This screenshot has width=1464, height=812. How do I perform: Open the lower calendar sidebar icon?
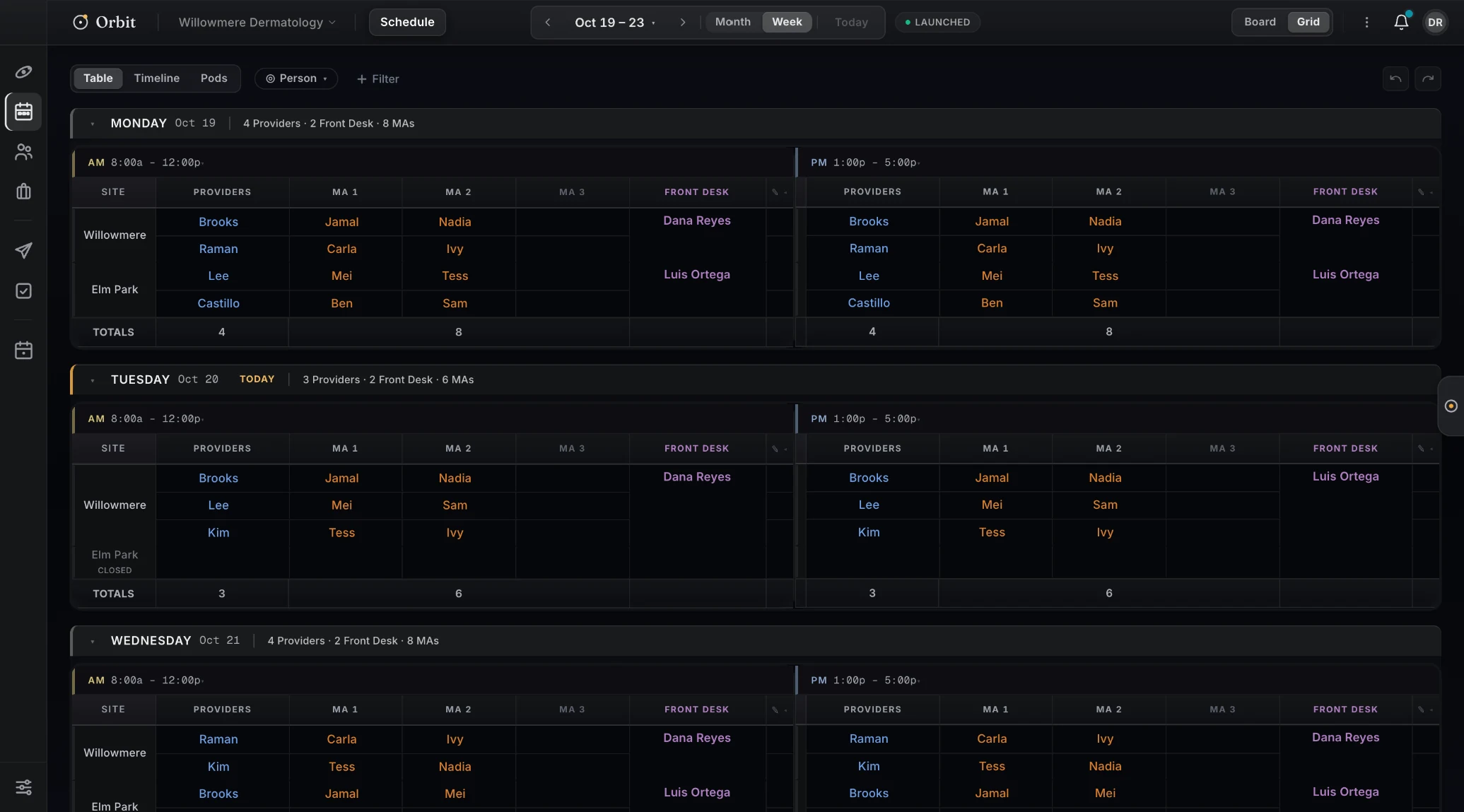(x=23, y=351)
